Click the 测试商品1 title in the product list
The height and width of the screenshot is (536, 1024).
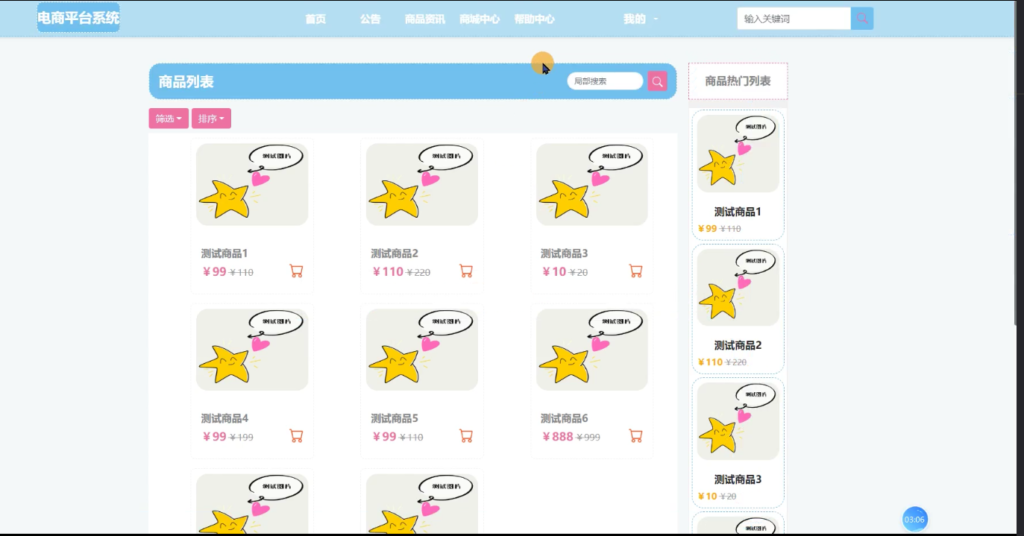click(224, 253)
